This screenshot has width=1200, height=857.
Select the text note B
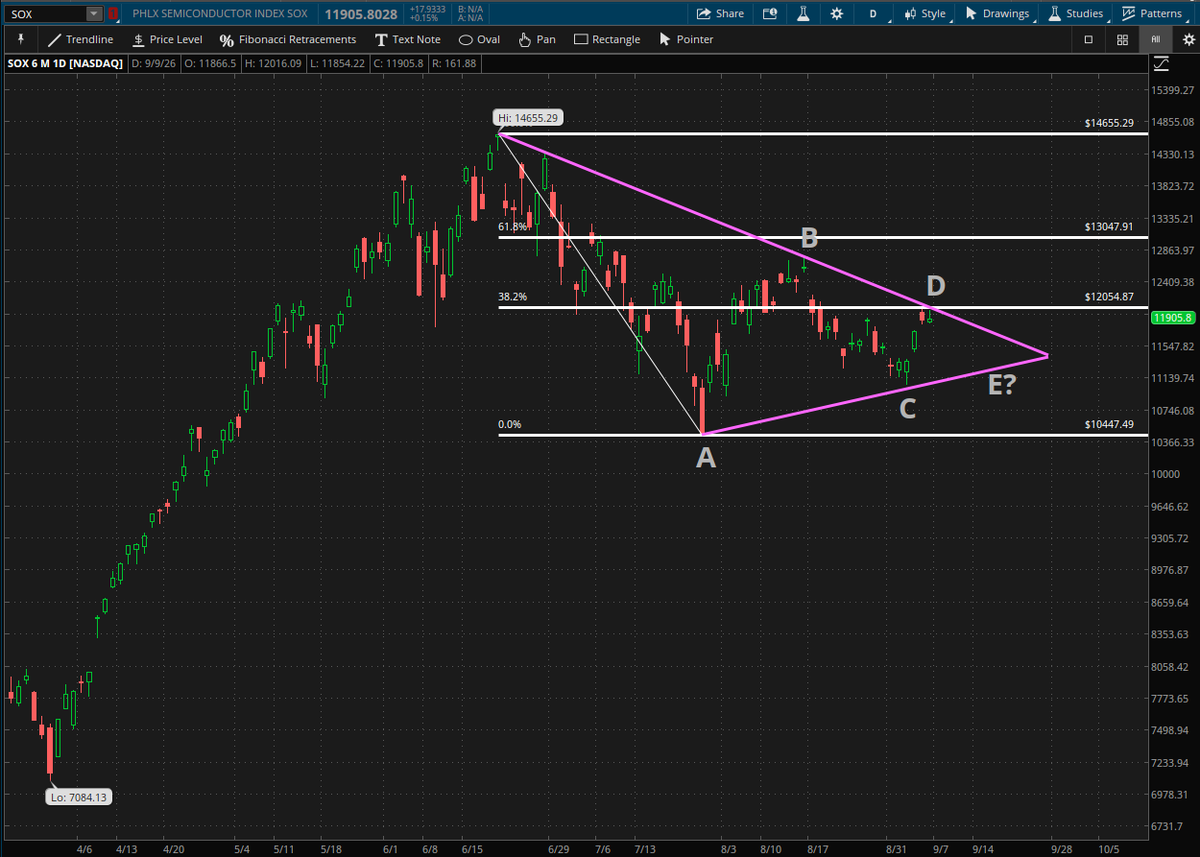pyautogui.click(x=809, y=238)
